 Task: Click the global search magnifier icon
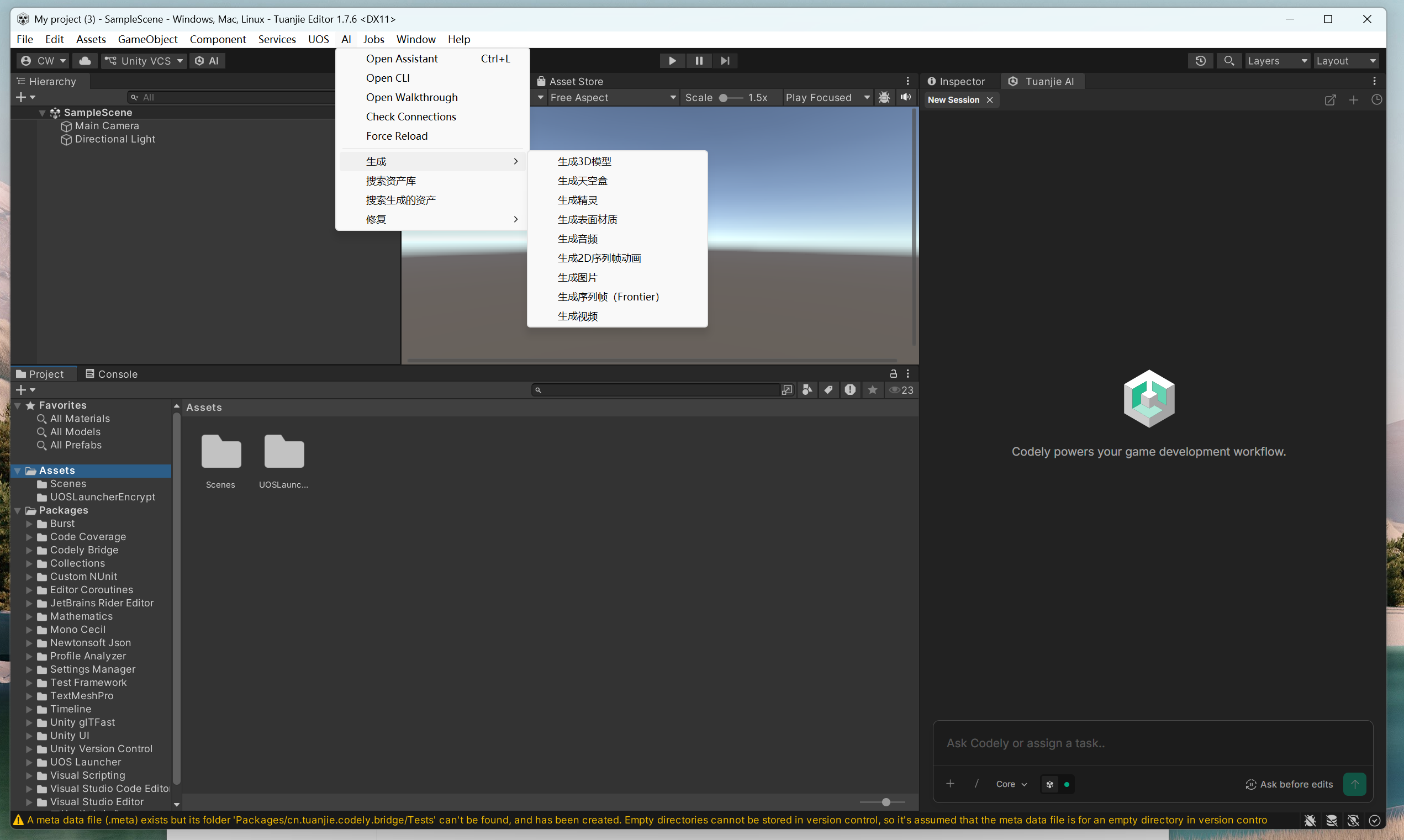click(x=1228, y=61)
